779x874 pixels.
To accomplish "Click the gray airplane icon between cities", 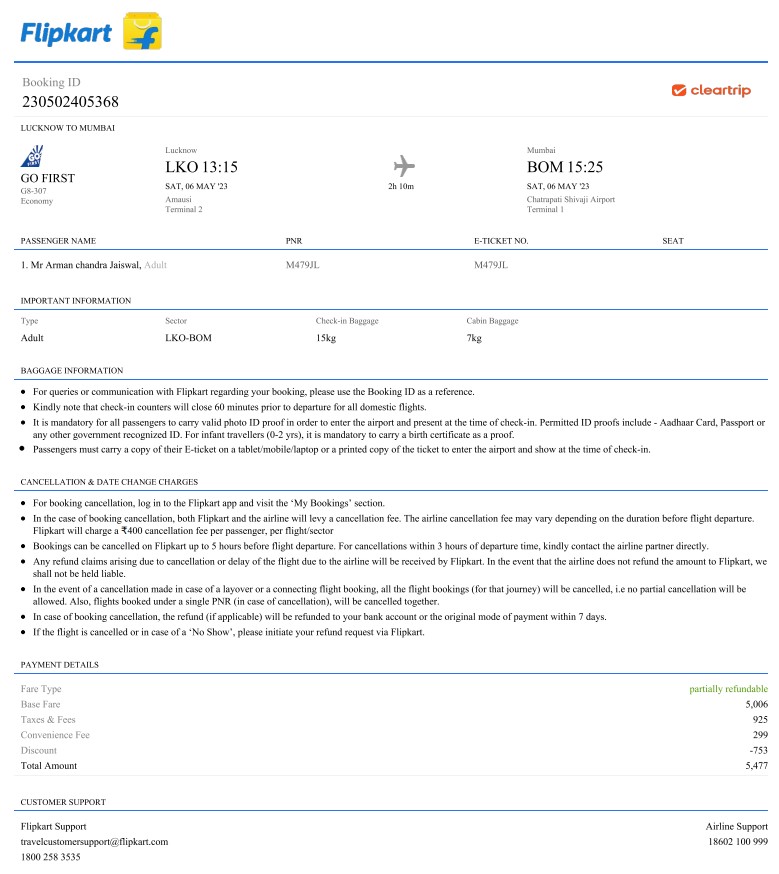I will click(x=404, y=166).
